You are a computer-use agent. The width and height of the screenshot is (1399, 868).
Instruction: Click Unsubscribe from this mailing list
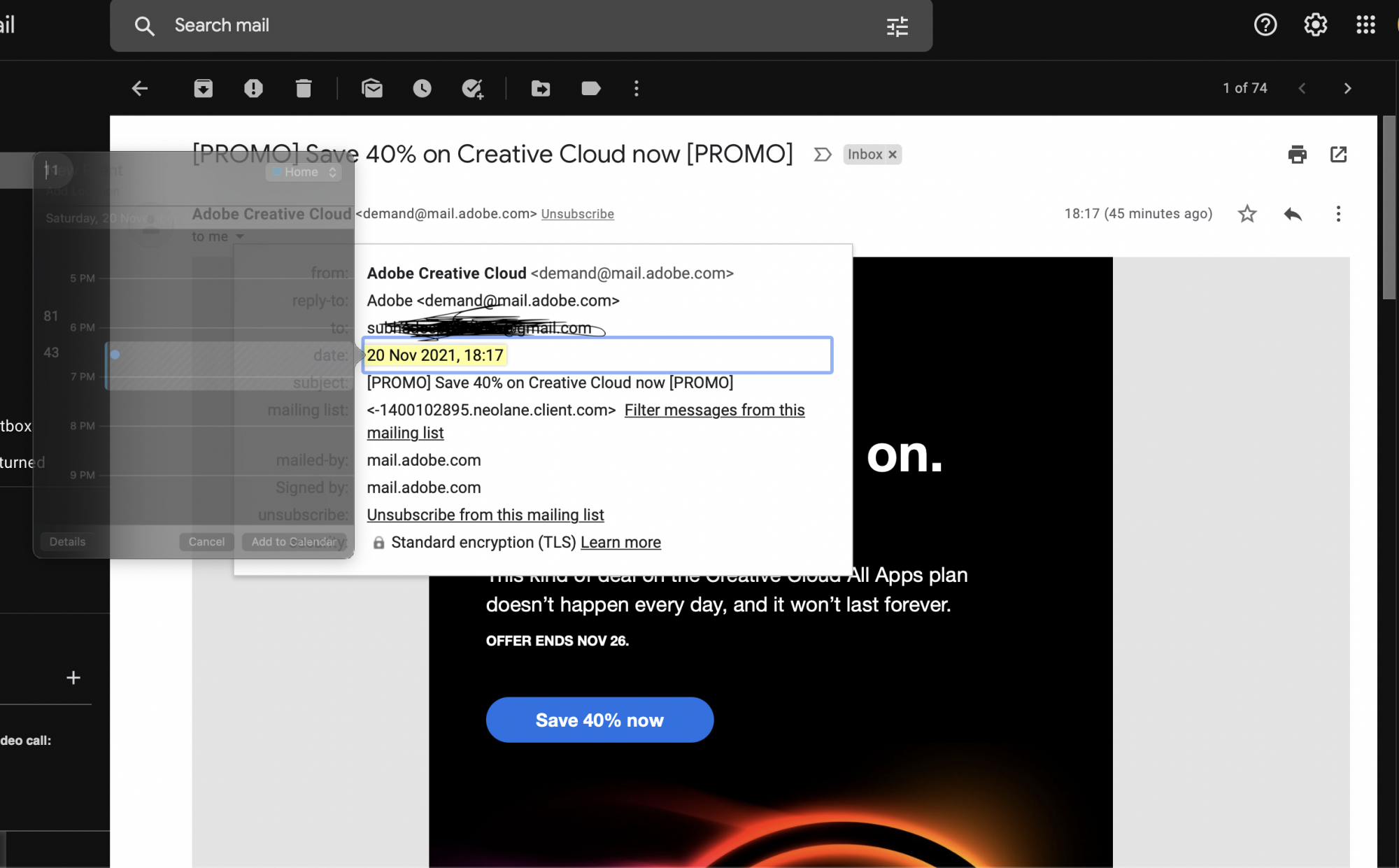pyautogui.click(x=485, y=515)
